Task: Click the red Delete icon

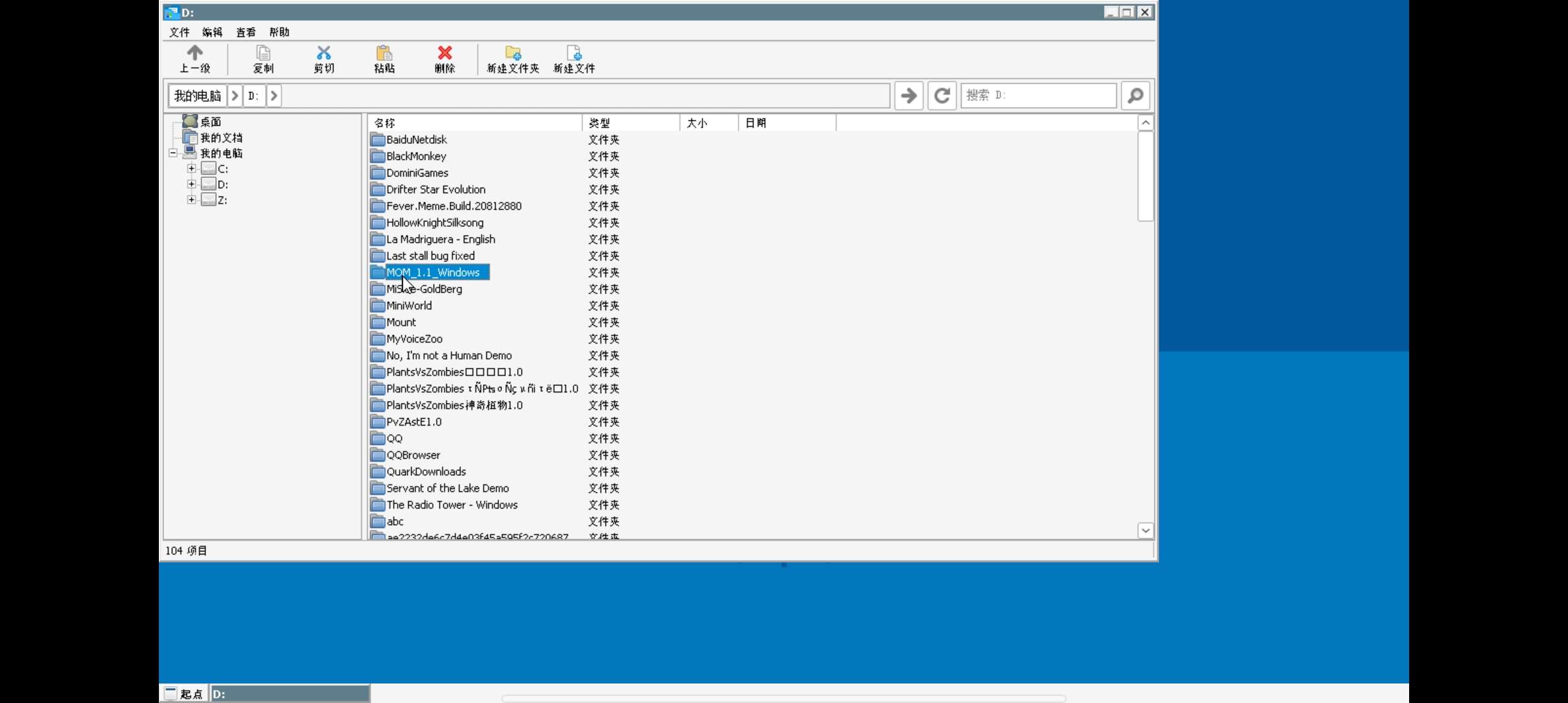Action: coord(445,53)
